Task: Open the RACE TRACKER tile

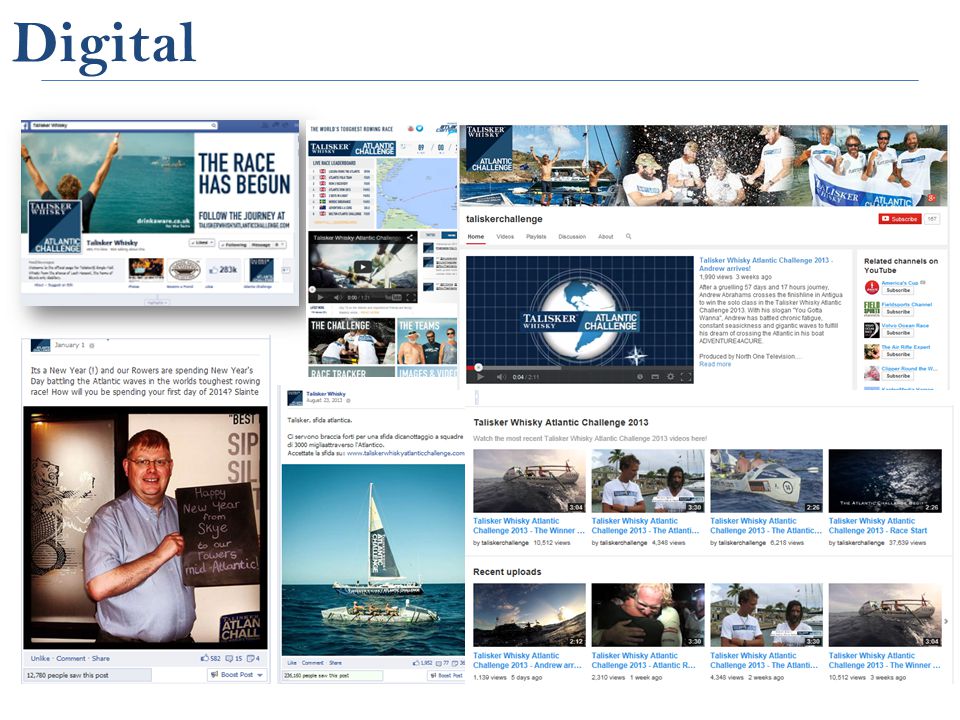Action: point(352,372)
